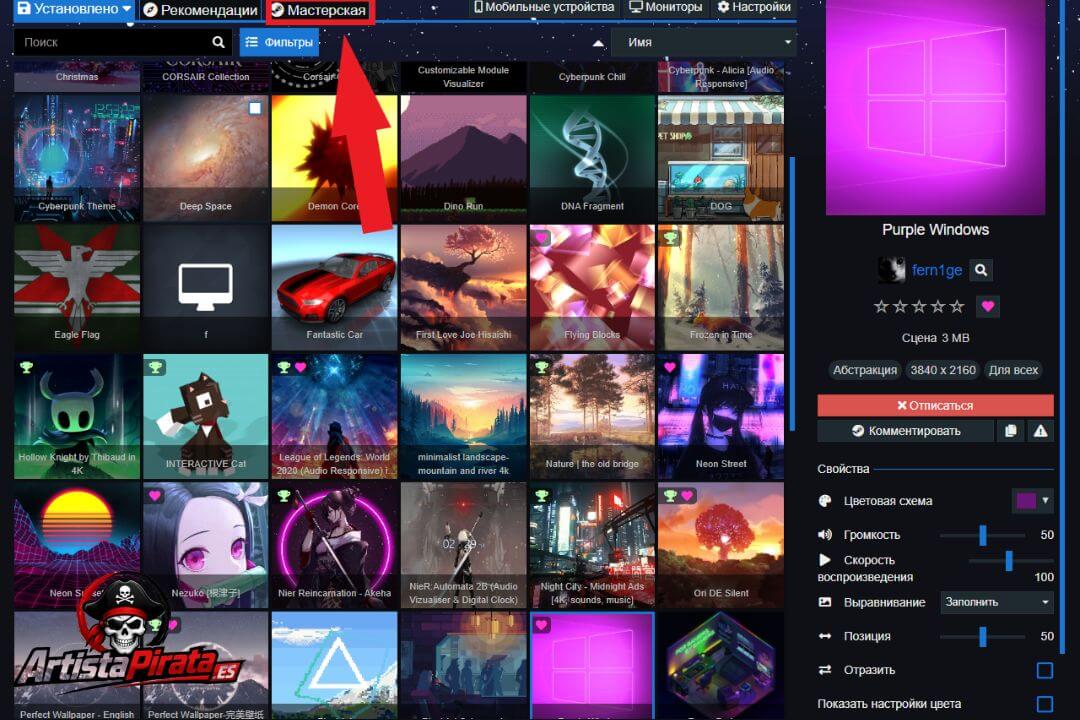Click the Purple Windows preview image
1080x720 pixels.
[x=935, y=107]
